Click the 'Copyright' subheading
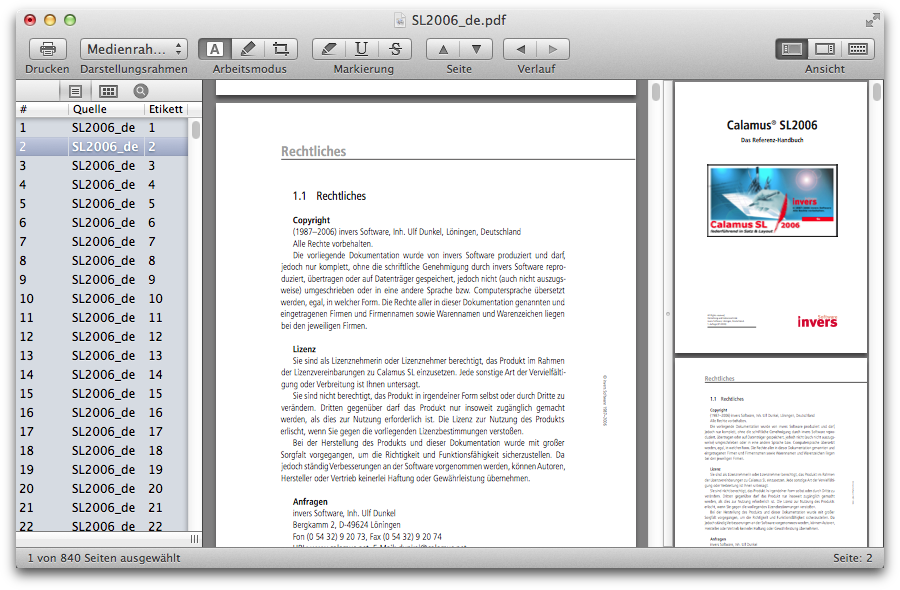Image resolution: width=900 pixels, height=590 pixels. pos(311,220)
